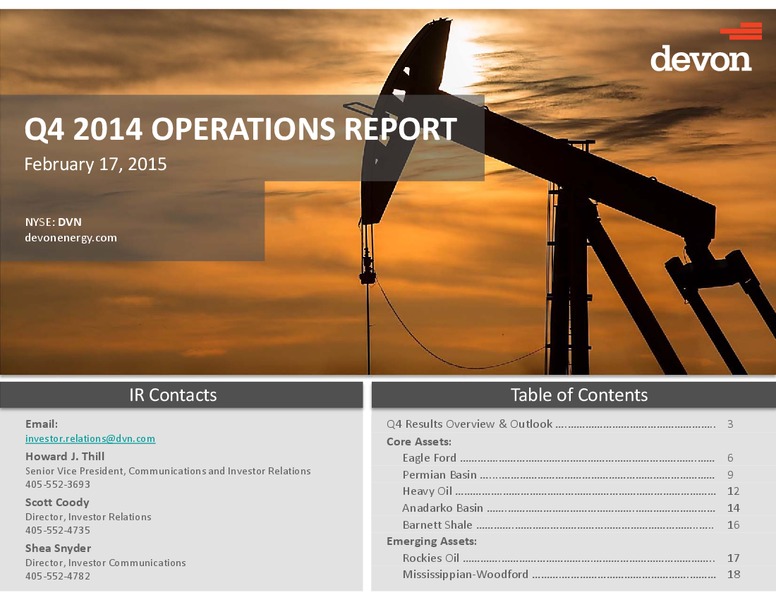
Task: Open the Anadarko Basin contents entry
Action: 570,508
